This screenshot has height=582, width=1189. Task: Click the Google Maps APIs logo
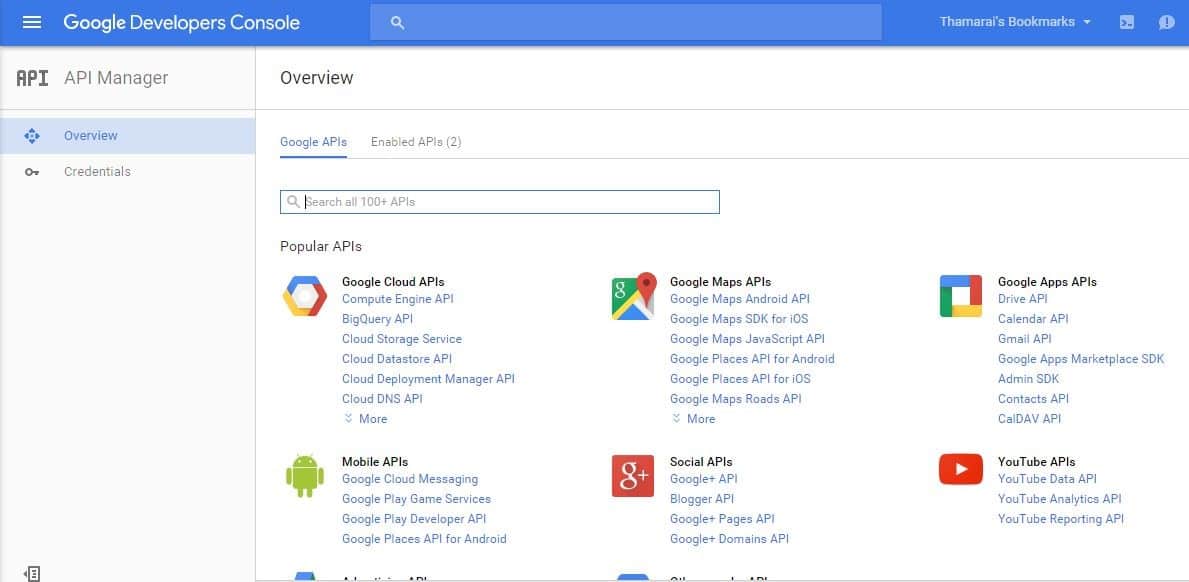click(634, 296)
